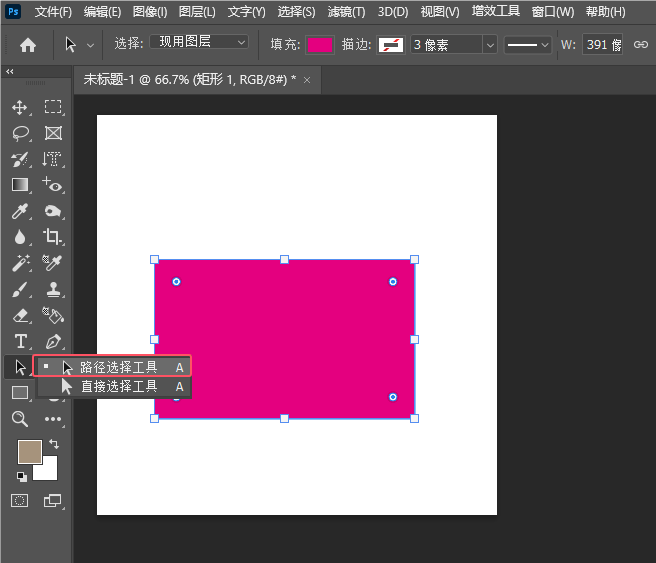Select the Pen tool
Image resolution: width=656 pixels, height=563 pixels.
tap(53, 341)
